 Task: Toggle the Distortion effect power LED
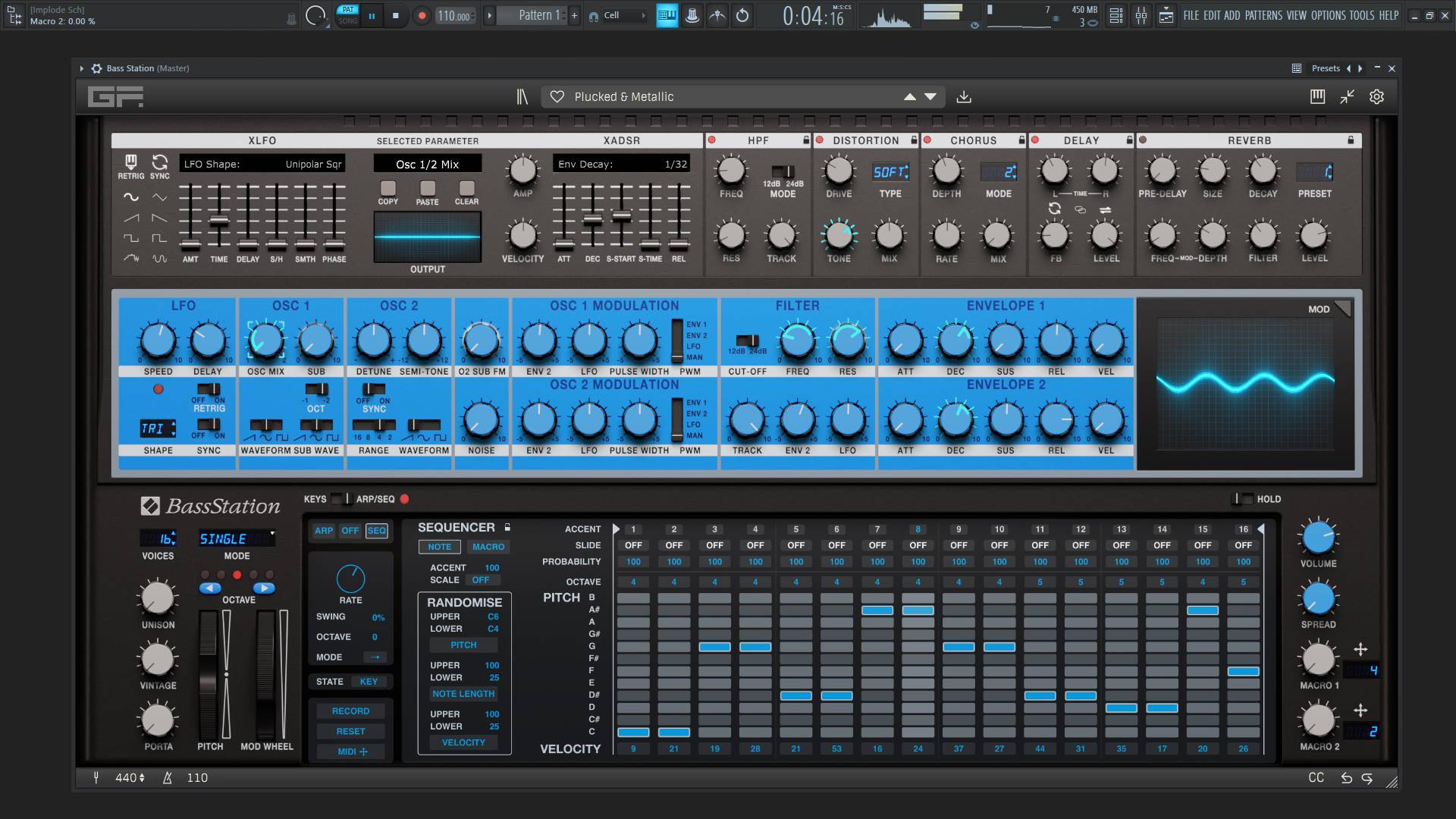coord(819,140)
